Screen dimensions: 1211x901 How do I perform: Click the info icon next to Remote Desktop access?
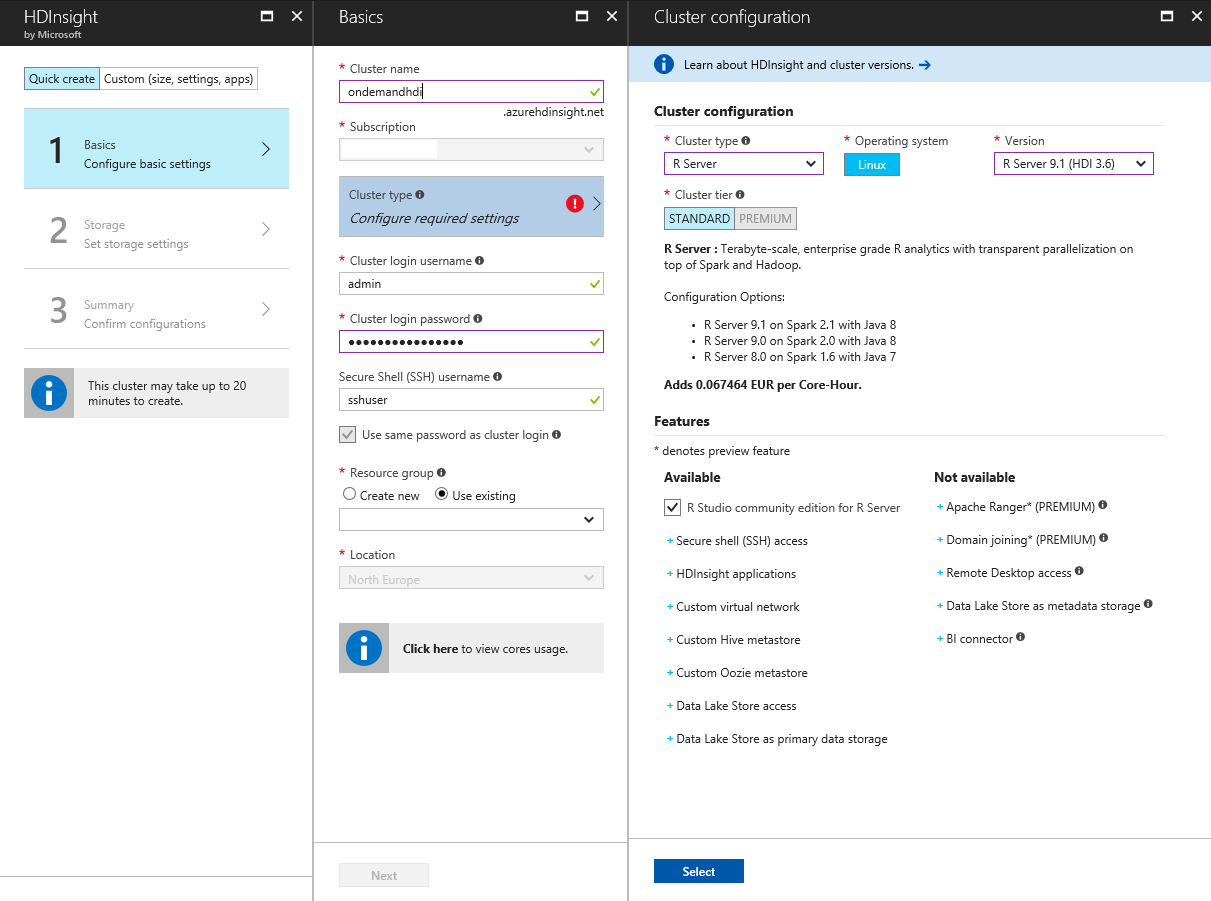click(x=1079, y=572)
